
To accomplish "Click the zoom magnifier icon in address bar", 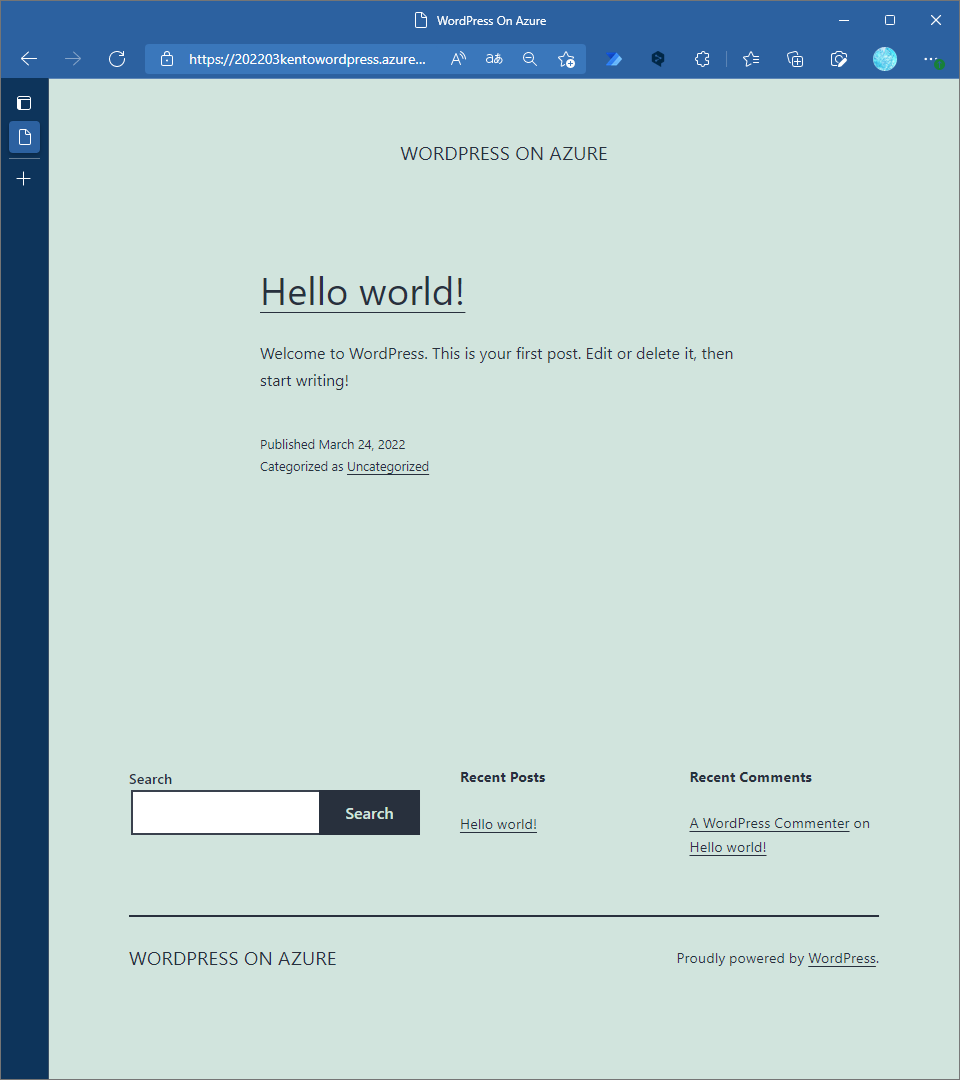I will 529,59.
